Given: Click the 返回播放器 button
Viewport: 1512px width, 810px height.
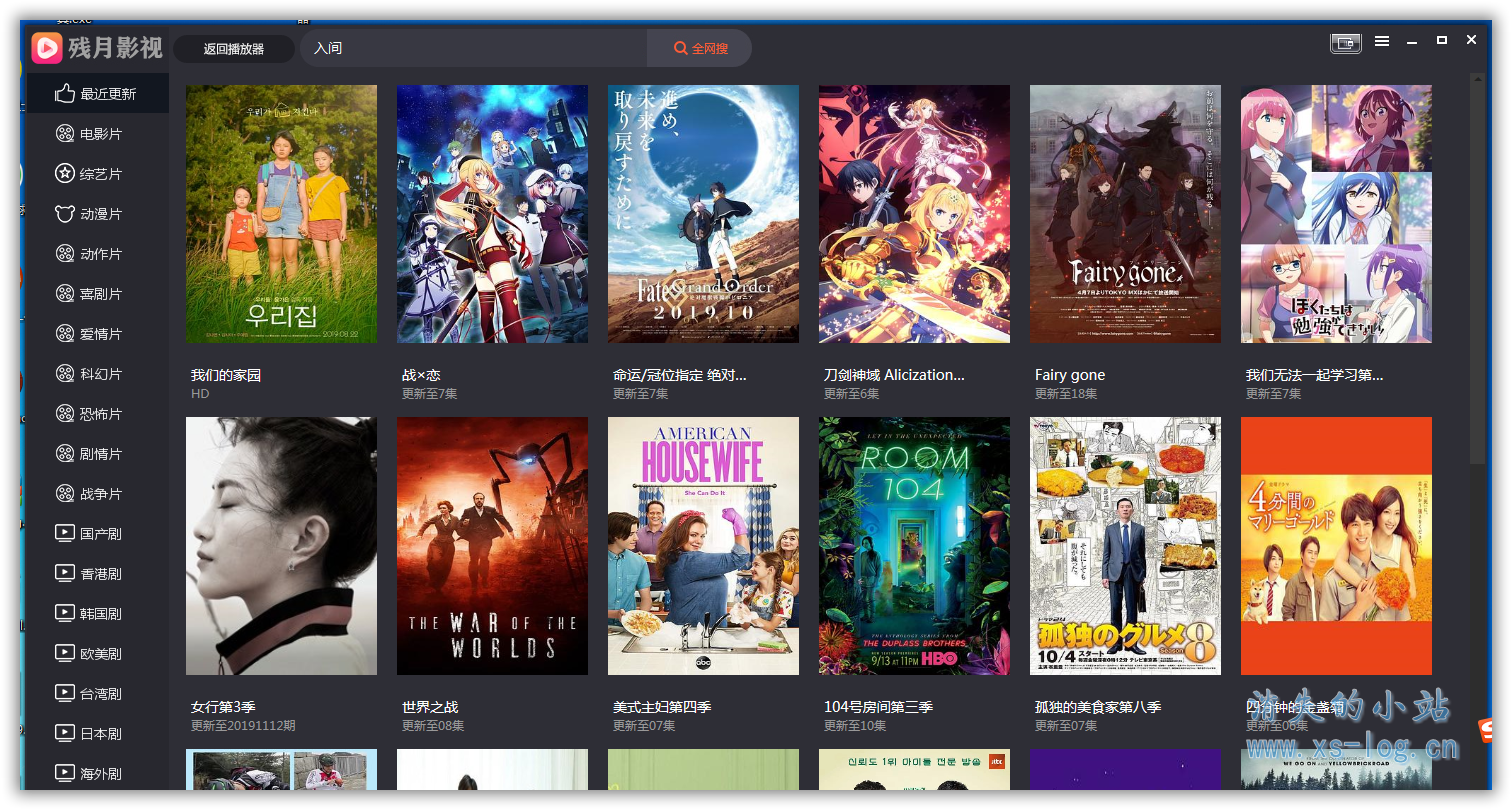Looking at the screenshot, I should (x=234, y=48).
